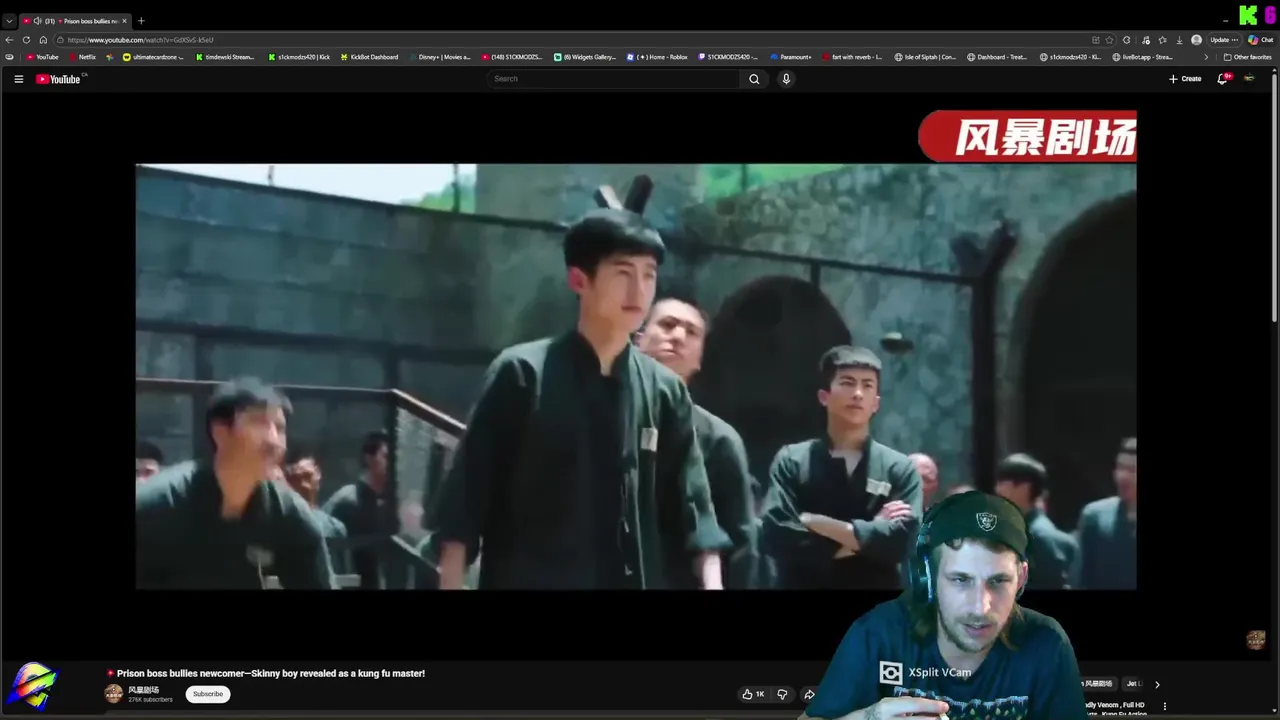Open the KickBot Dashboard bookmark
Screen dimensions: 1280x720
[x=369, y=57]
